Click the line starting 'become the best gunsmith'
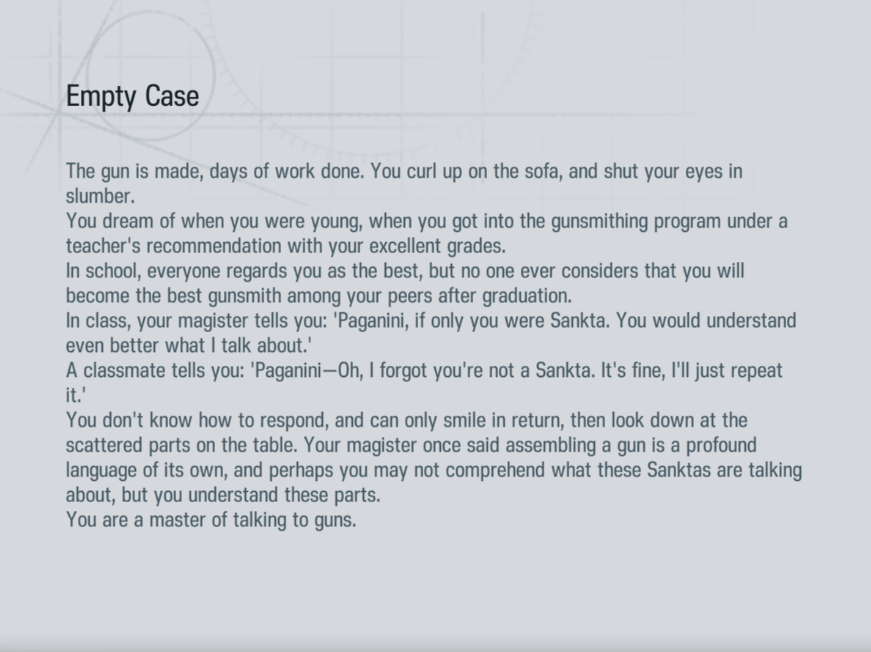The image size is (871, 652). pos(319,296)
